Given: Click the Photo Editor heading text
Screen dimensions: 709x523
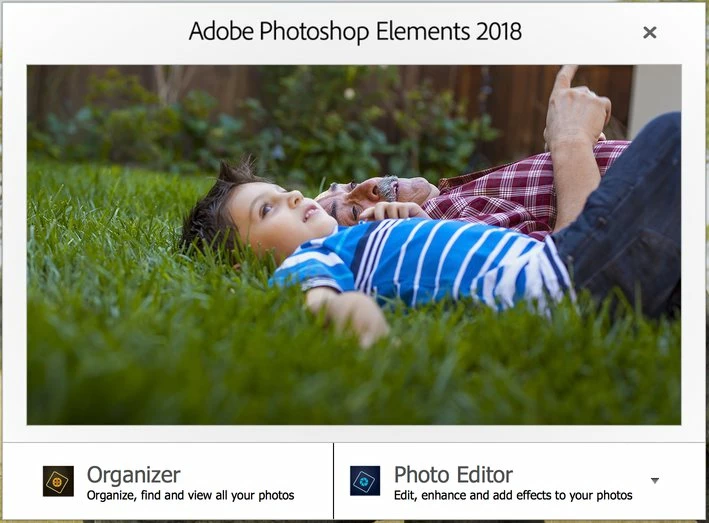Looking at the screenshot, I should (453, 475).
